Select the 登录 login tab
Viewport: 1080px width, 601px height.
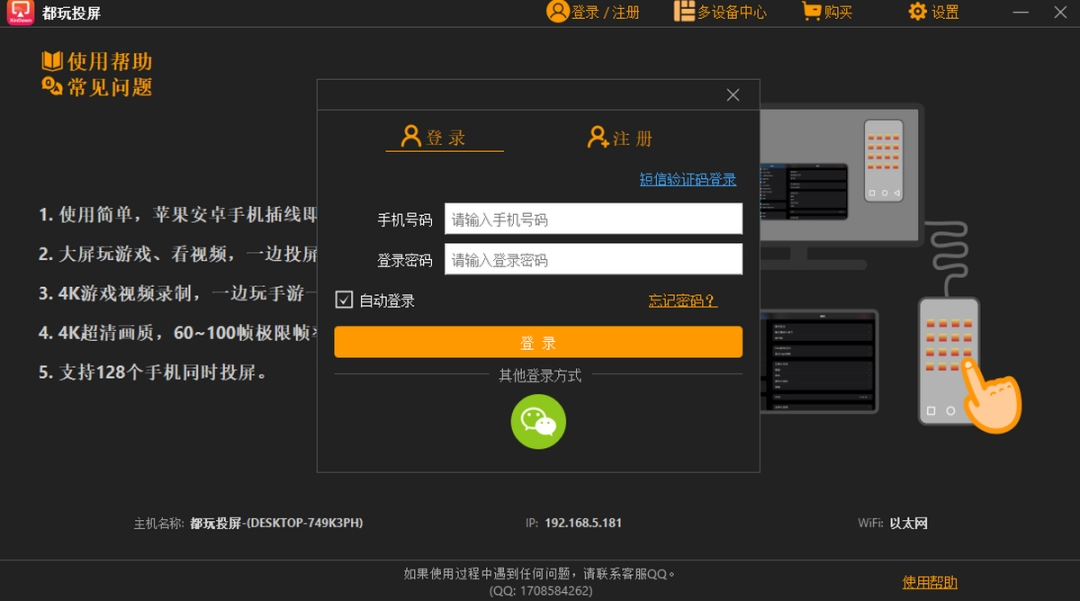(443, 137)
